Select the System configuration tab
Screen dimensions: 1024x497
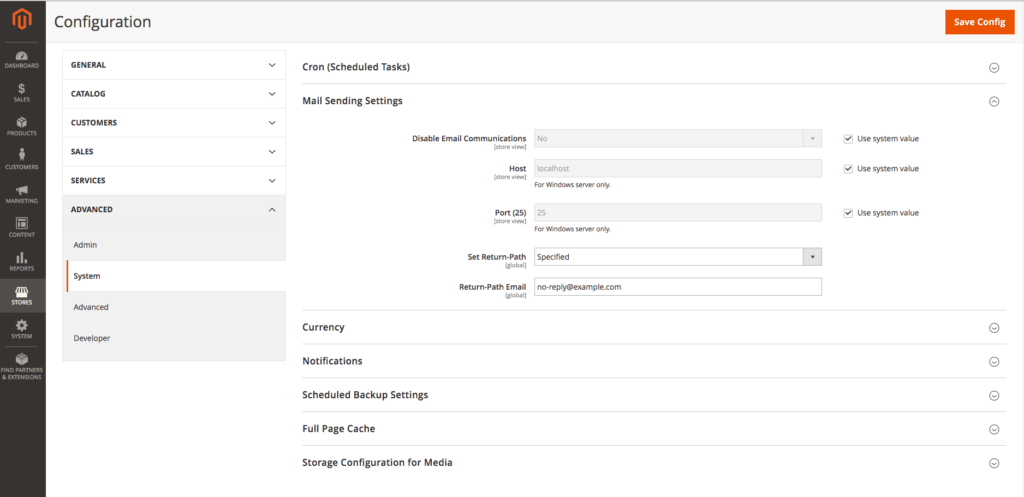pos(175,276)
